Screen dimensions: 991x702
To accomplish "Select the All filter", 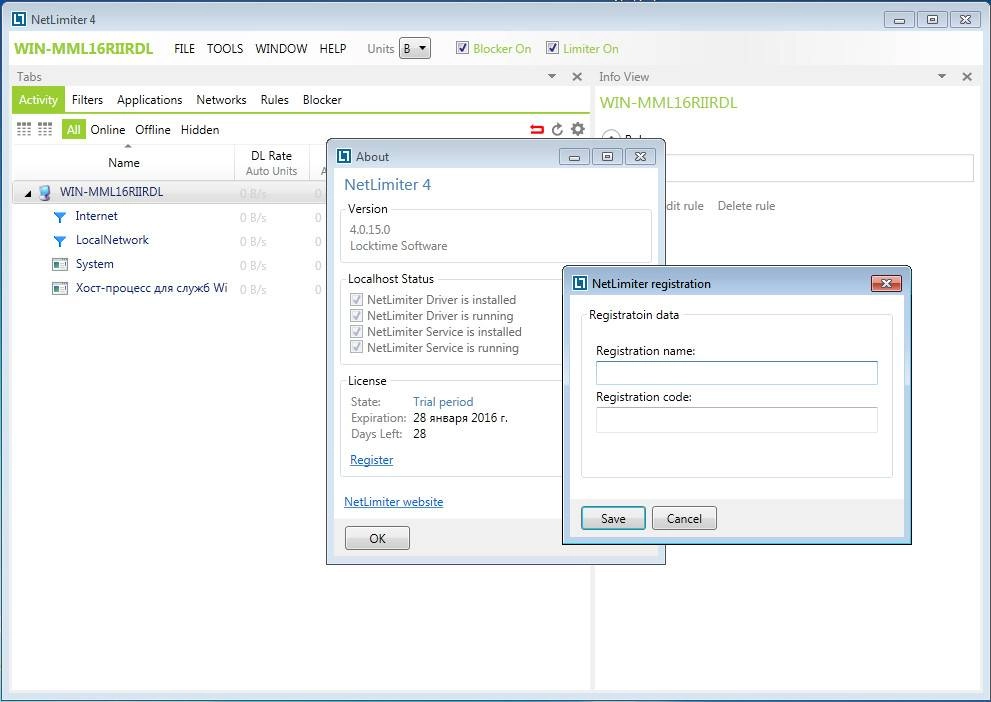I will click(x=73, y=130).
